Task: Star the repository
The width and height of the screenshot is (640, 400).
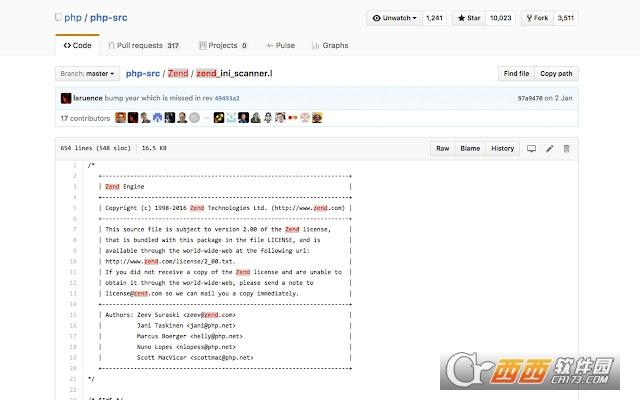Action: (x=469, y=18)
